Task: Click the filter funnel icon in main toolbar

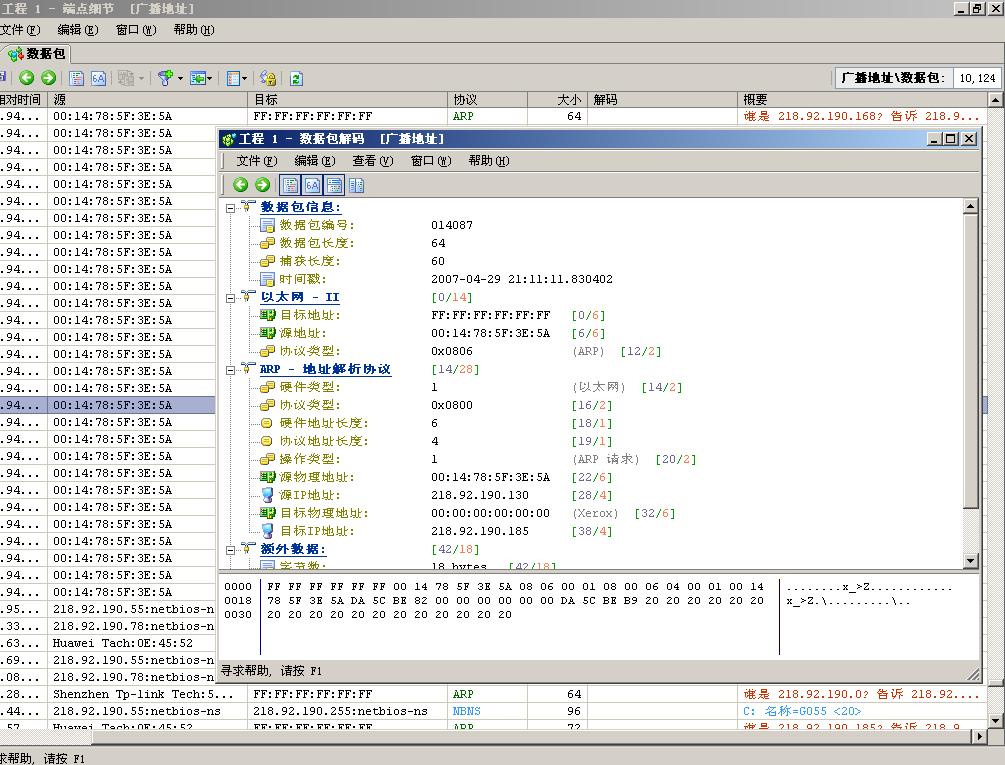Action: click(166, 78)
